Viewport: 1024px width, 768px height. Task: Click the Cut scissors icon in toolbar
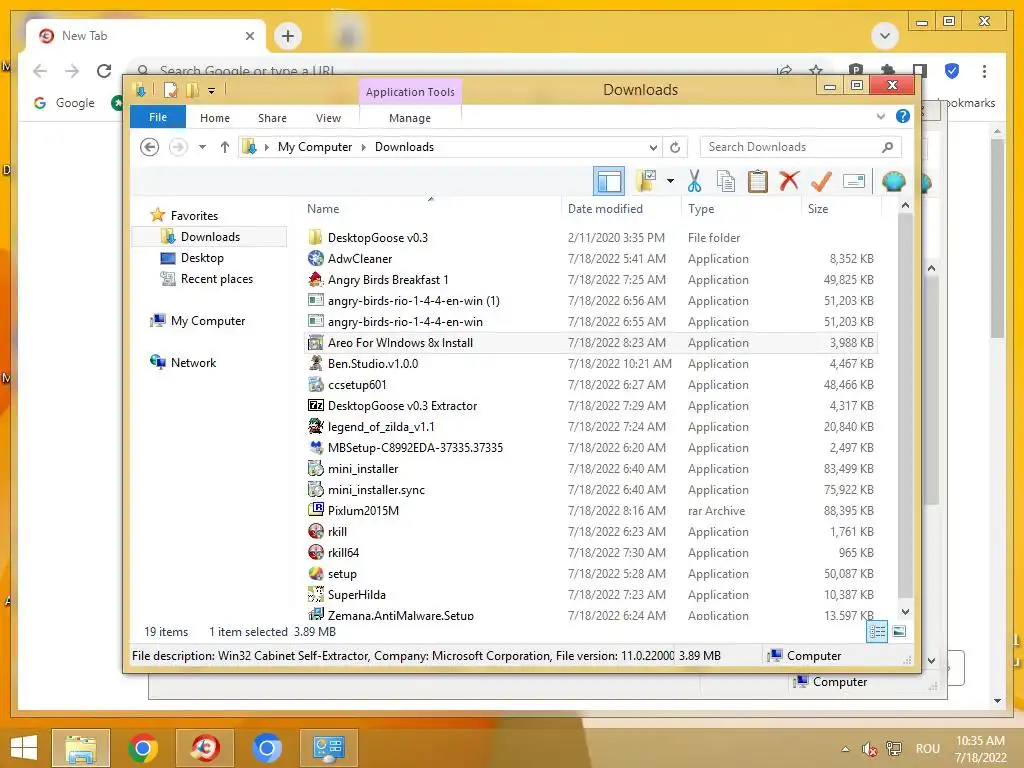(x=694, y=181)
